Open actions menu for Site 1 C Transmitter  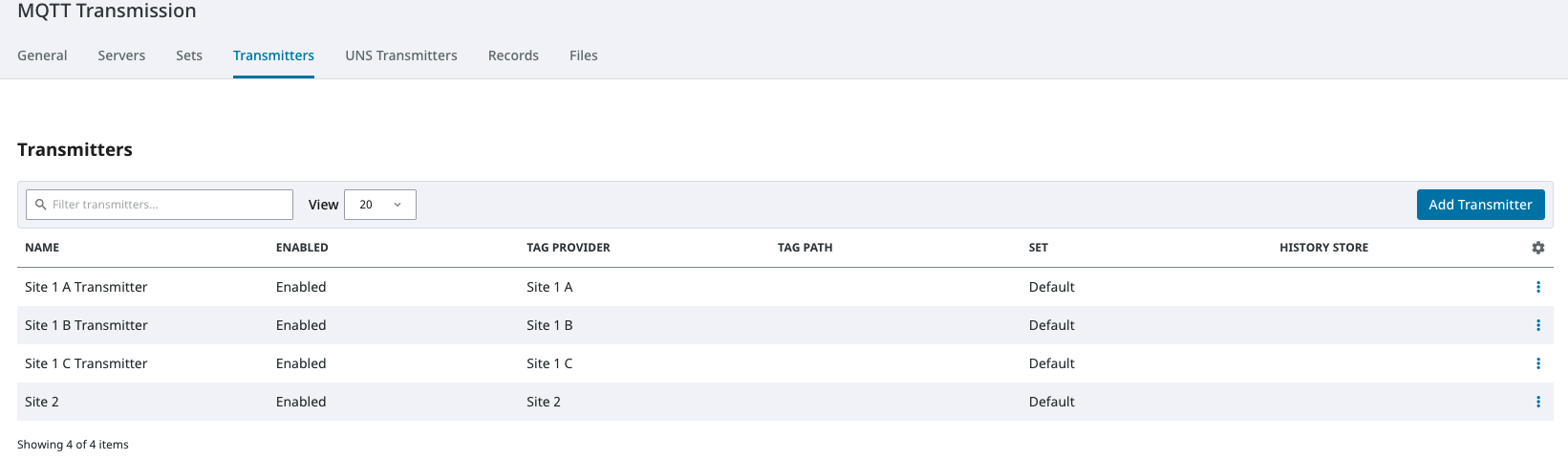pyautogui.click(x=1537, y=363)
